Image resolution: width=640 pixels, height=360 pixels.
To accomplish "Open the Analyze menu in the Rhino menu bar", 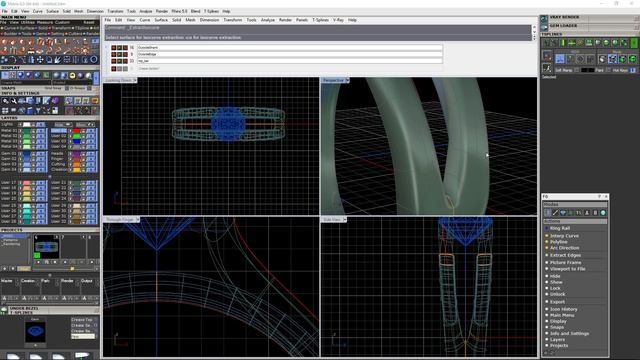I will 268,20.
